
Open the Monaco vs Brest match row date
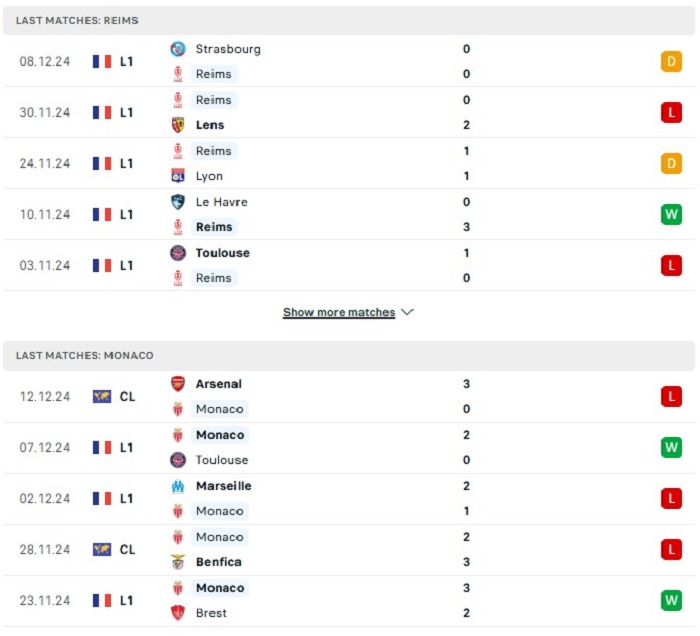[x=45, y=600]
